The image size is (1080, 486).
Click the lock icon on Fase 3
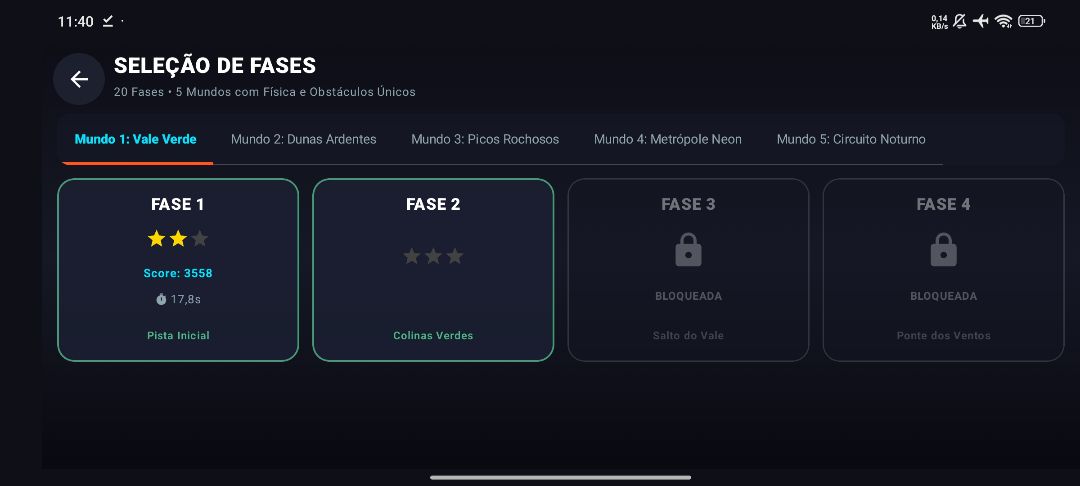click(688, 250)
